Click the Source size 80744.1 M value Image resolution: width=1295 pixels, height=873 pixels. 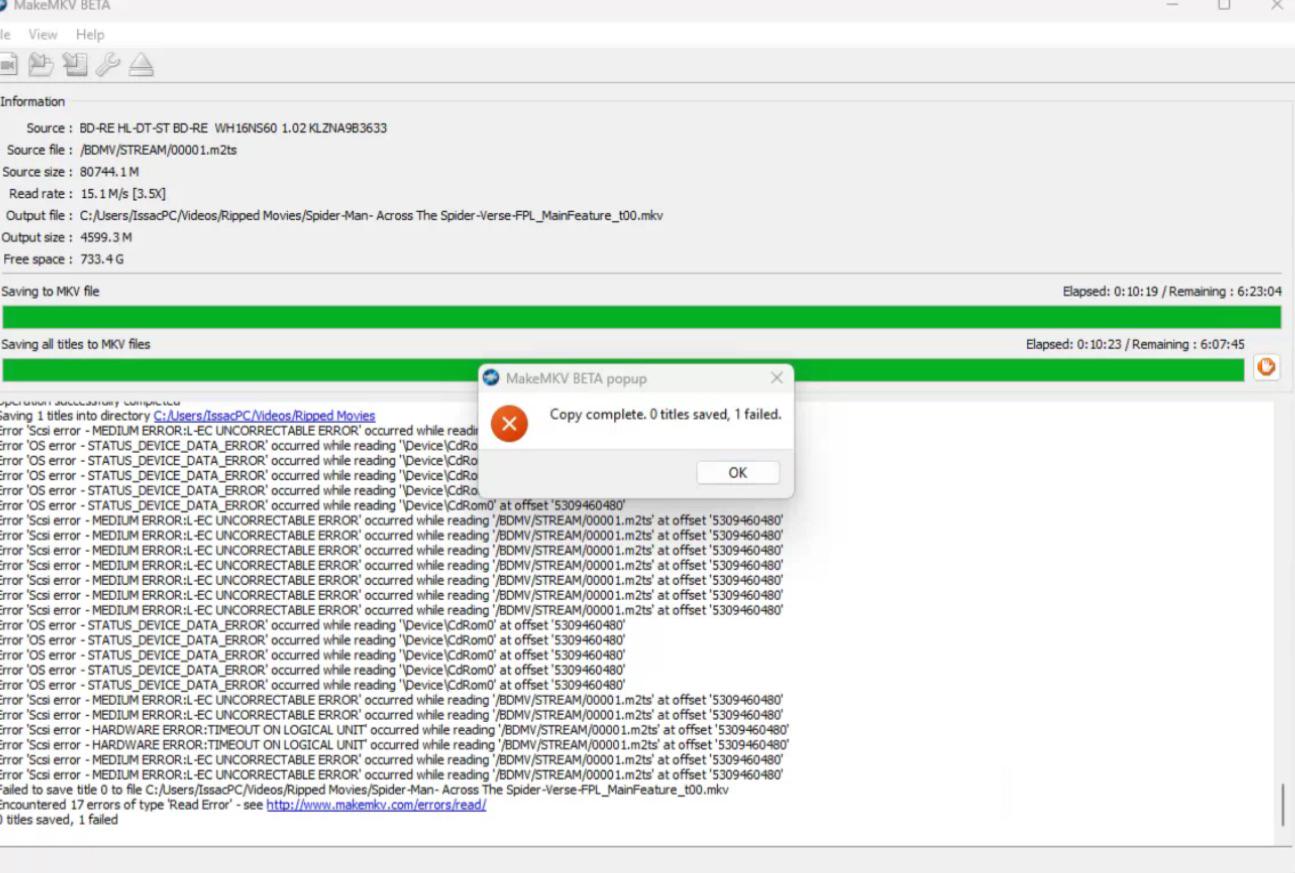coord(109,172)
